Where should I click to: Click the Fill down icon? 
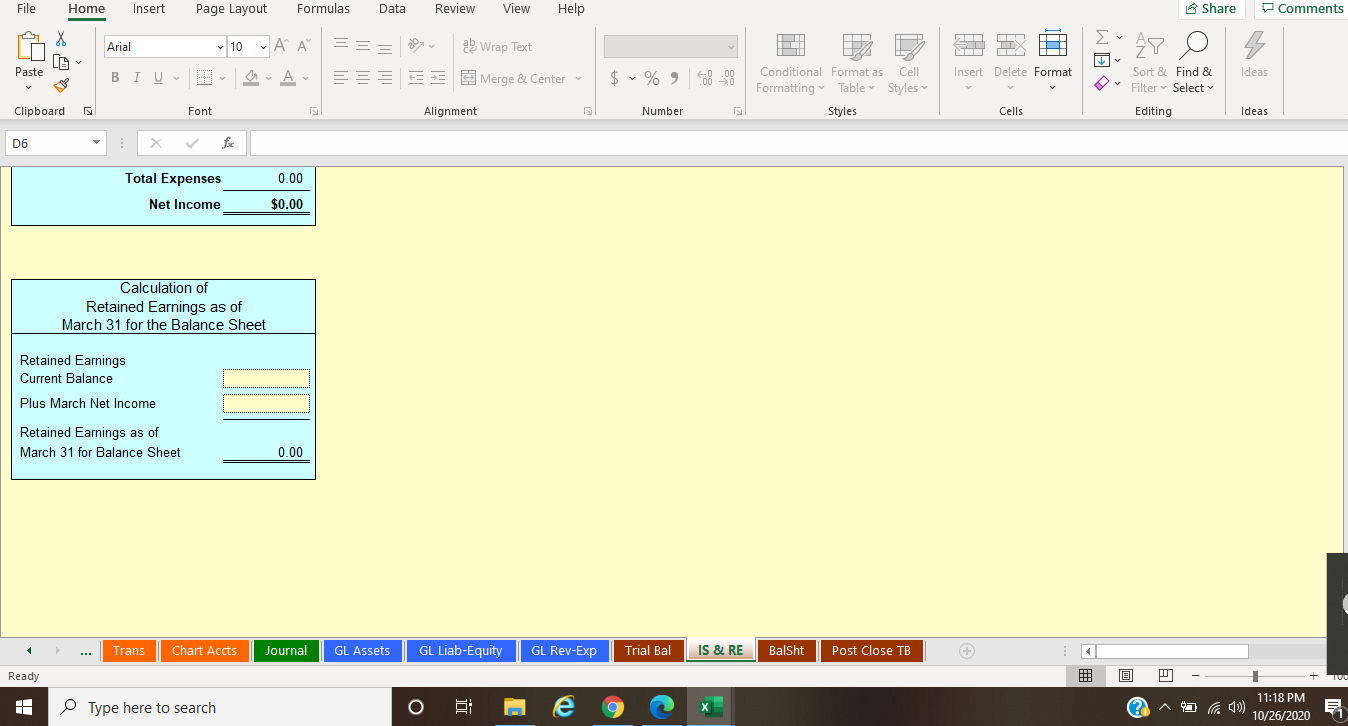pyautogui.click(x=1101, y=60)
